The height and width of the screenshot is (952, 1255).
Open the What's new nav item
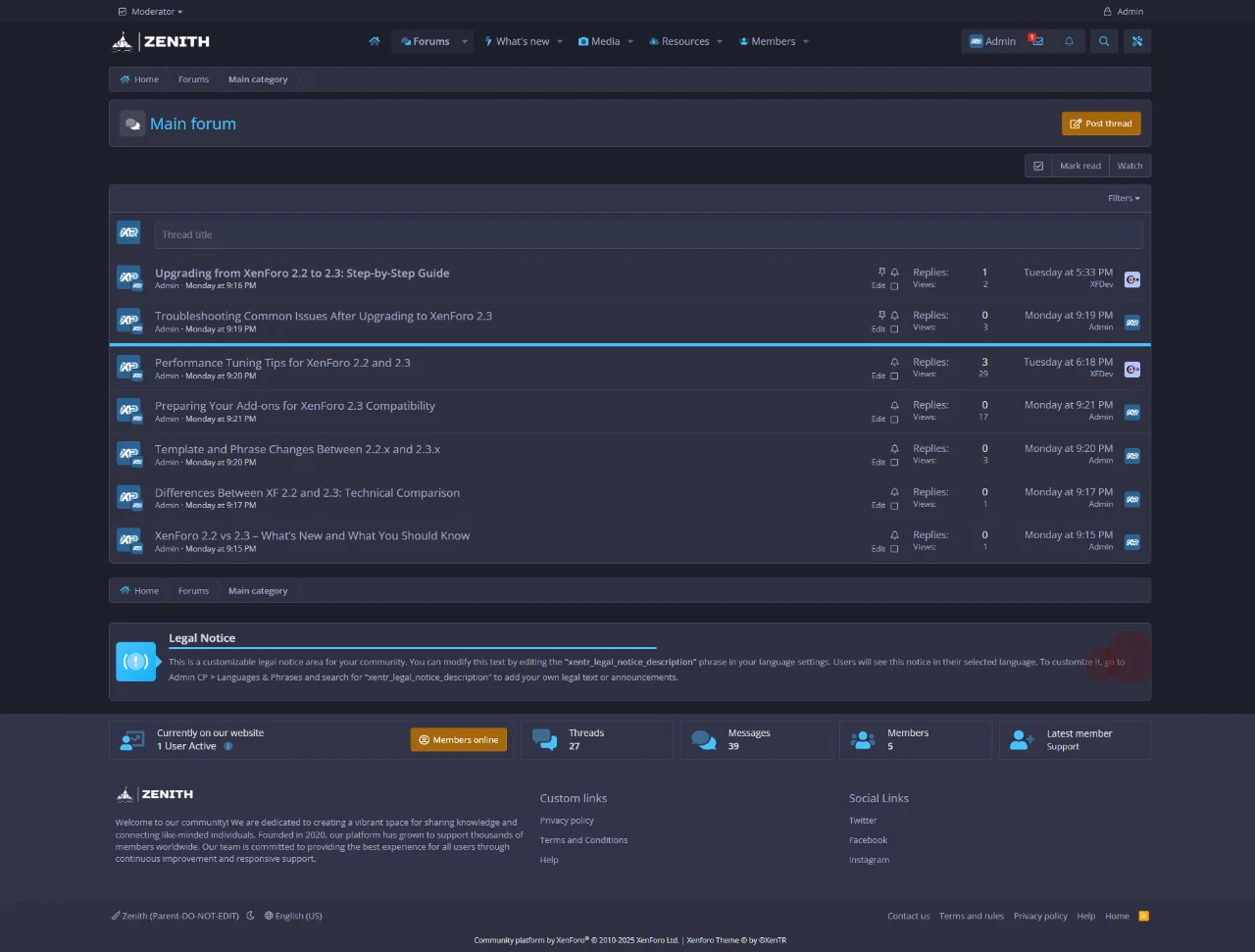pos(522,41)
